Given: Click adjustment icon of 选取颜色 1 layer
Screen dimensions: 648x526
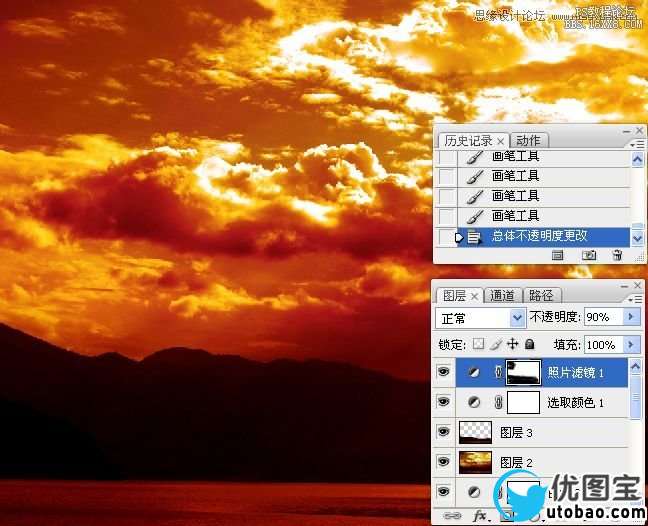Looking at the screenshot, I should [x=474, y=402].
